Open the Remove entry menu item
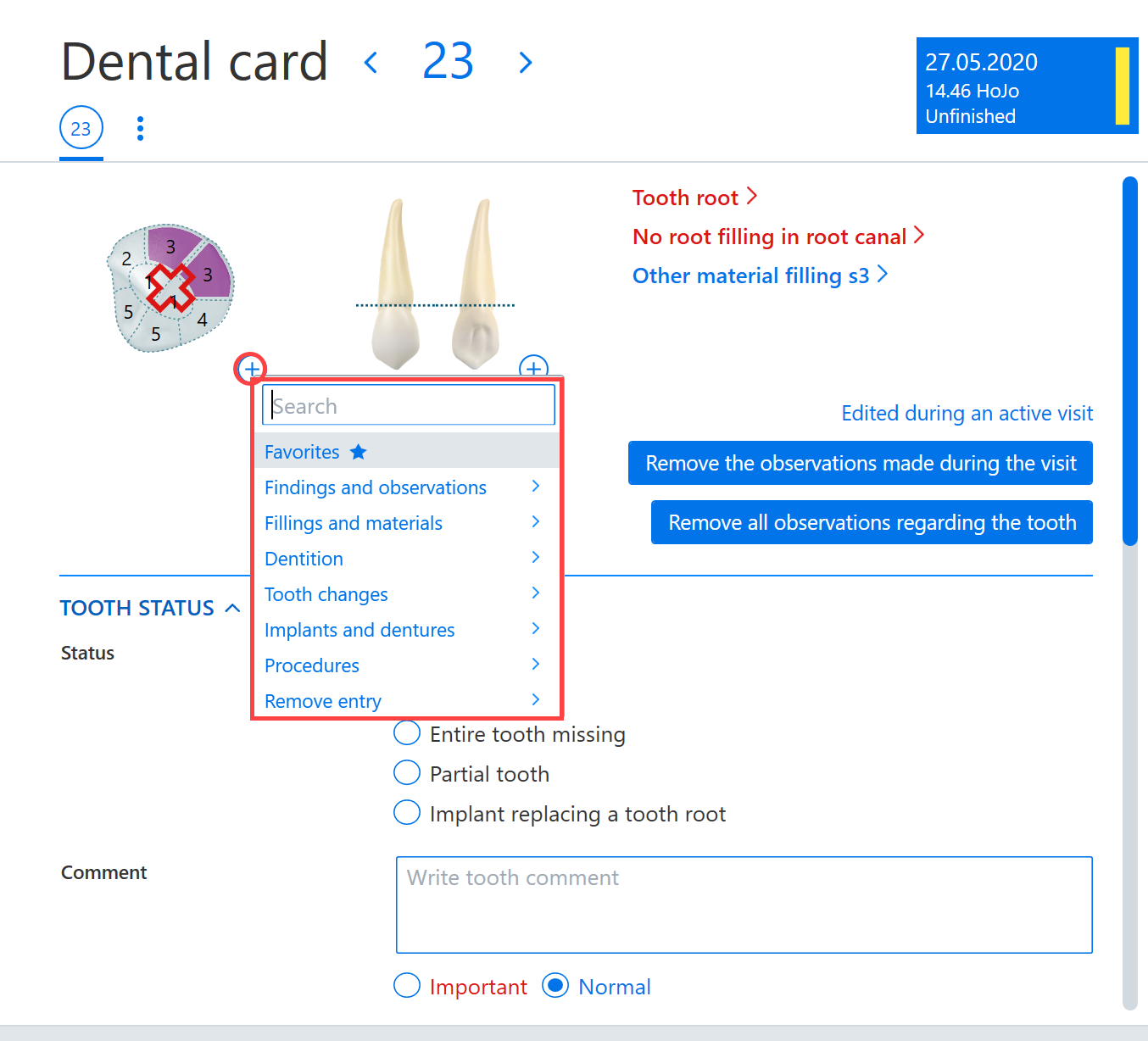 click(x=407, y=701)
